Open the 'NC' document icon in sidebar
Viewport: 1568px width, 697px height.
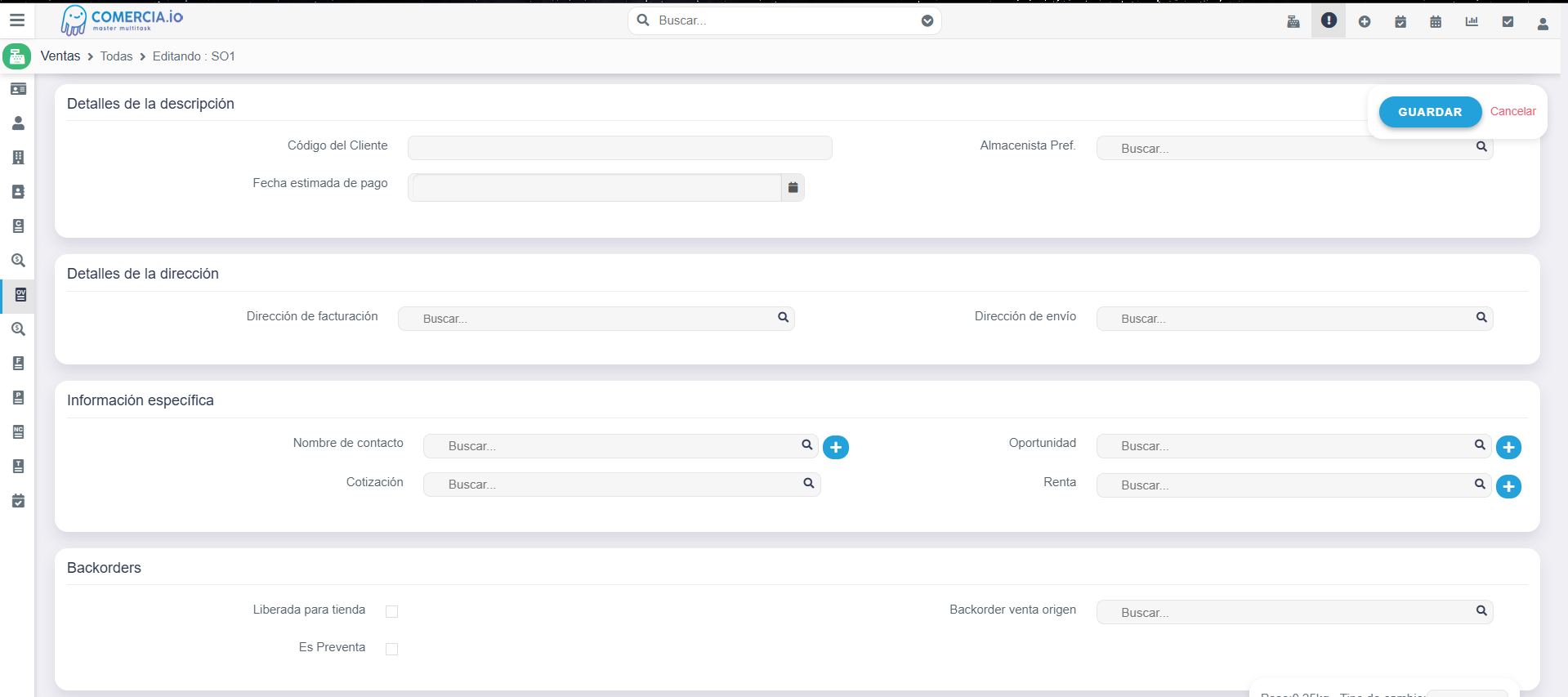coord(18,432)
